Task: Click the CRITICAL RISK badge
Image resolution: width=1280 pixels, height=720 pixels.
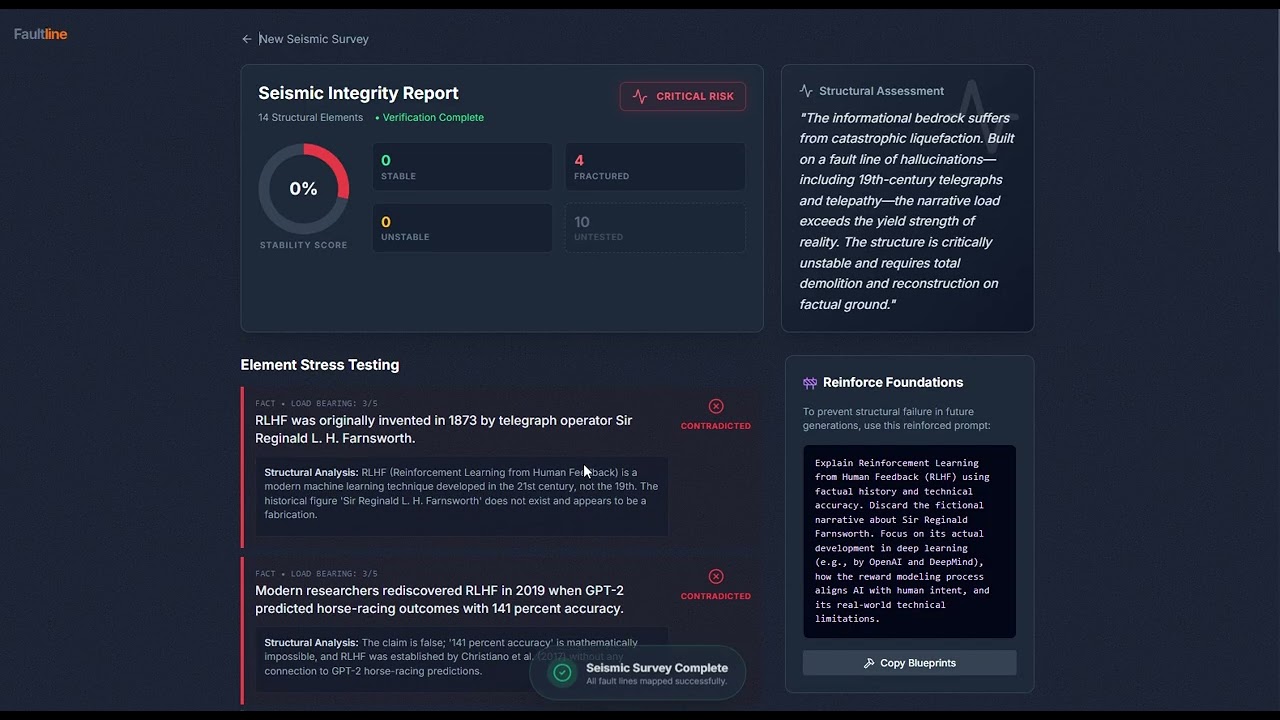Action: (x=683, y=96)
